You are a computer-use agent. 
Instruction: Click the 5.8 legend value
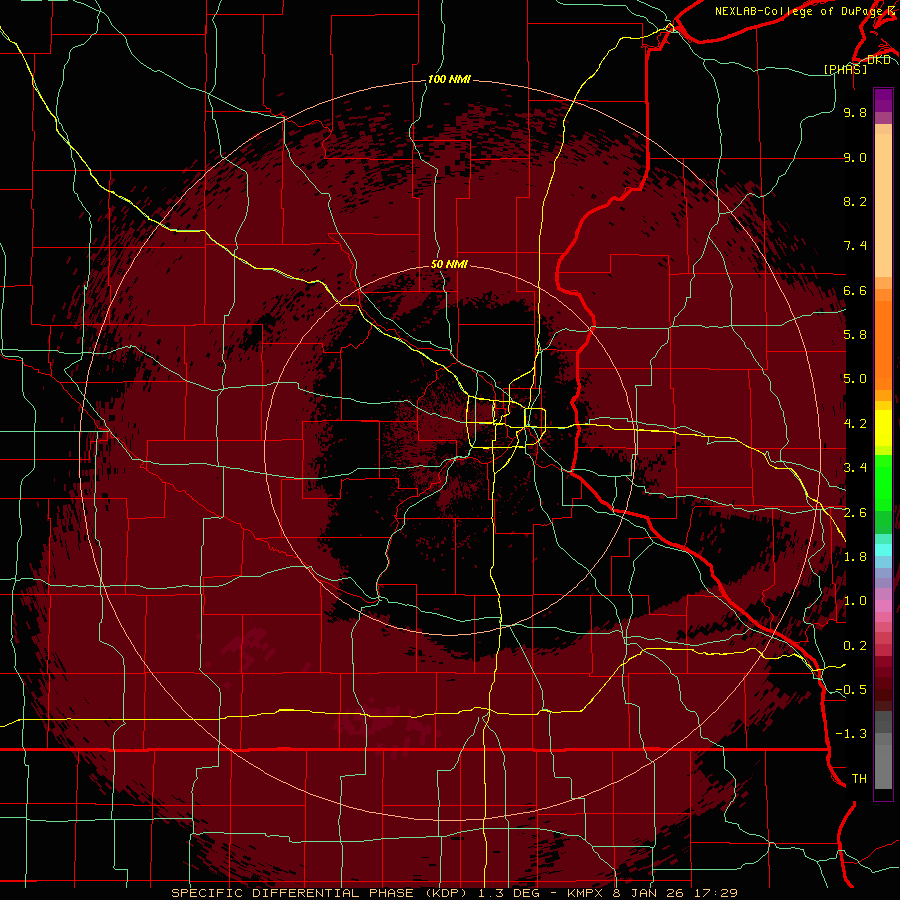click(855, 335)
